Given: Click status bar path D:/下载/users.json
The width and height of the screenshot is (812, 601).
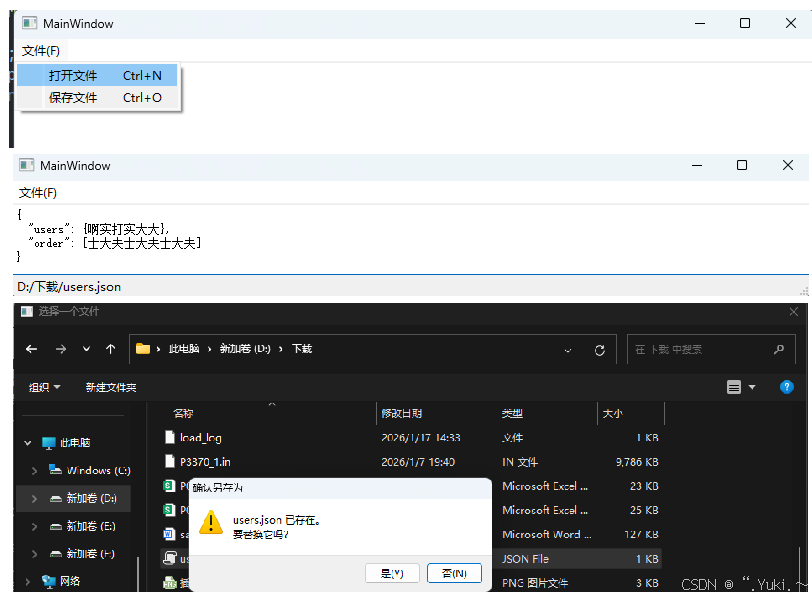Looking at the screenshot, I should click(x=69, y=287).
